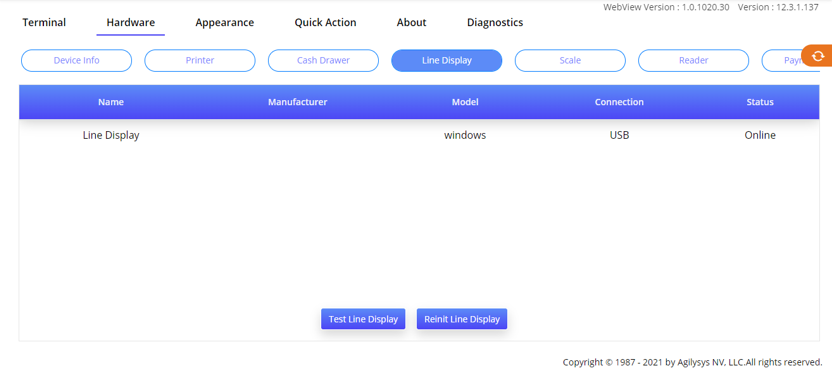Image resolution: width=832 pixels, height=374 pixels.
Task: Click the 'Online' status cell
Action: pyautogui.click(x=760, y=135)
